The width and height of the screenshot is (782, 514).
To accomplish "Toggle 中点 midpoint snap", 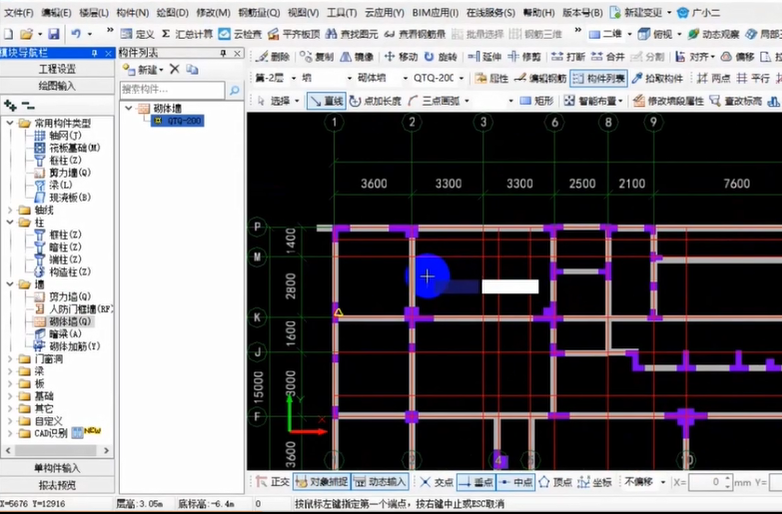I will pos(516,482).
